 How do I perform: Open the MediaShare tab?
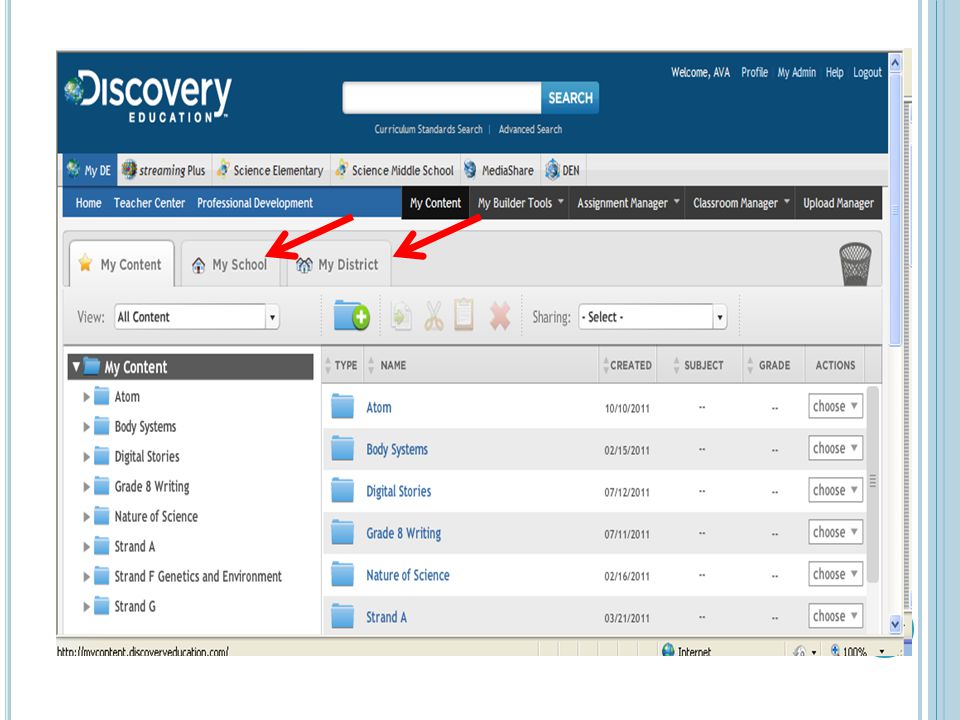point(499,170)
